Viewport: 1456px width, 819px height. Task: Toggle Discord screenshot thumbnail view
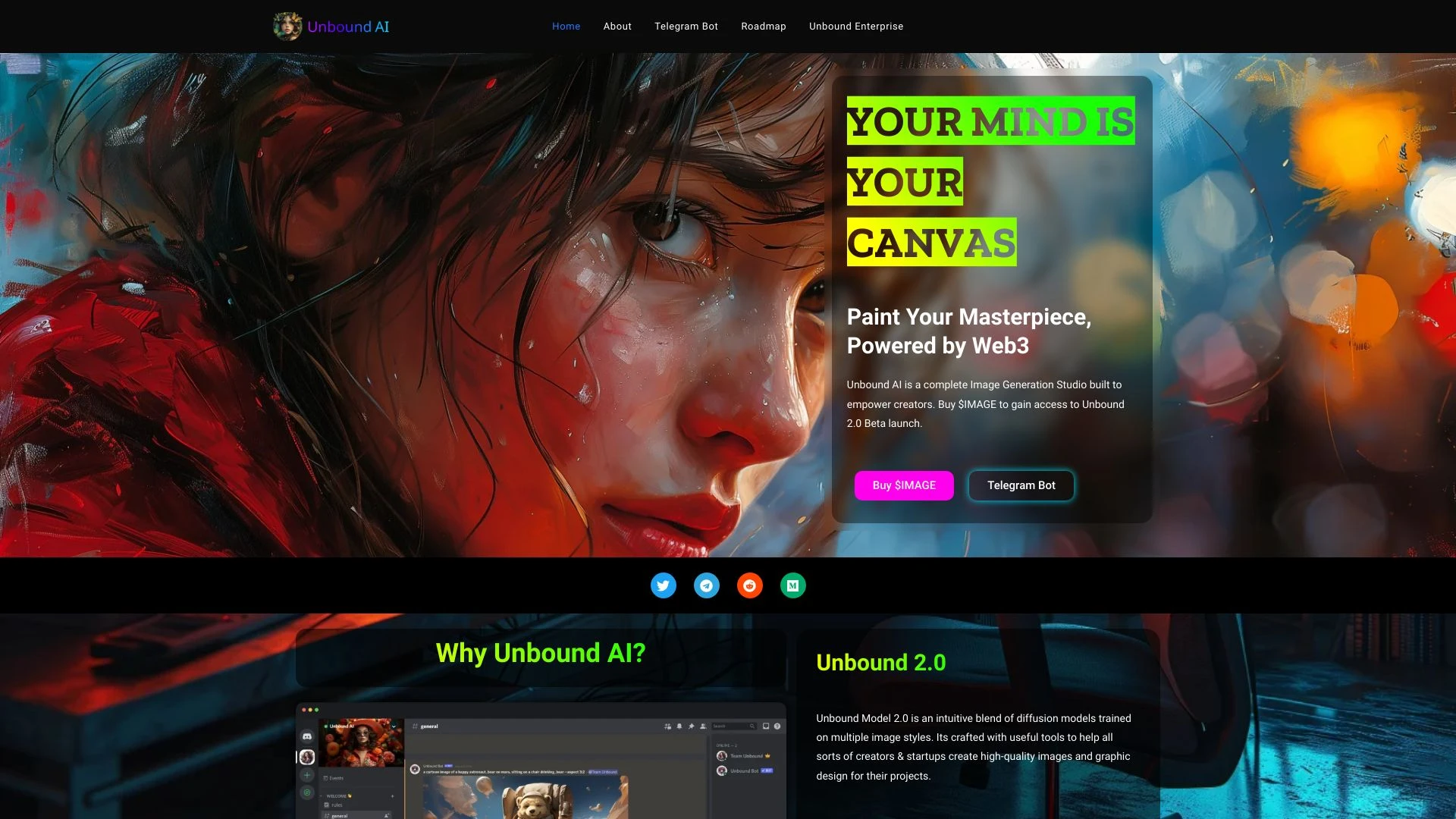pos(539,760)
